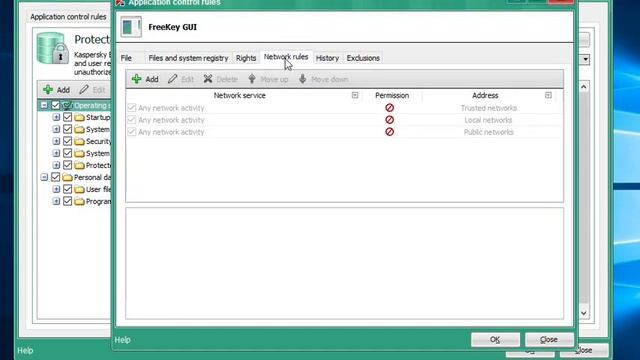640x360 pixels.
Task: Click the database lock icon in background window
Action: pos(52,49)
